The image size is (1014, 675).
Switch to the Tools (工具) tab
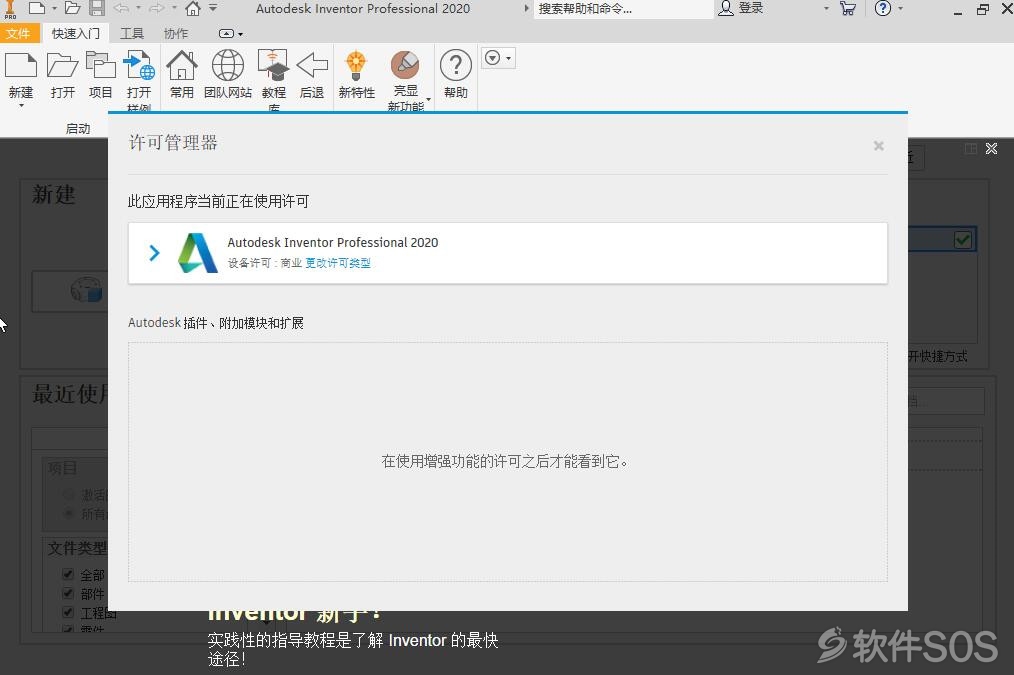(132, 34)
